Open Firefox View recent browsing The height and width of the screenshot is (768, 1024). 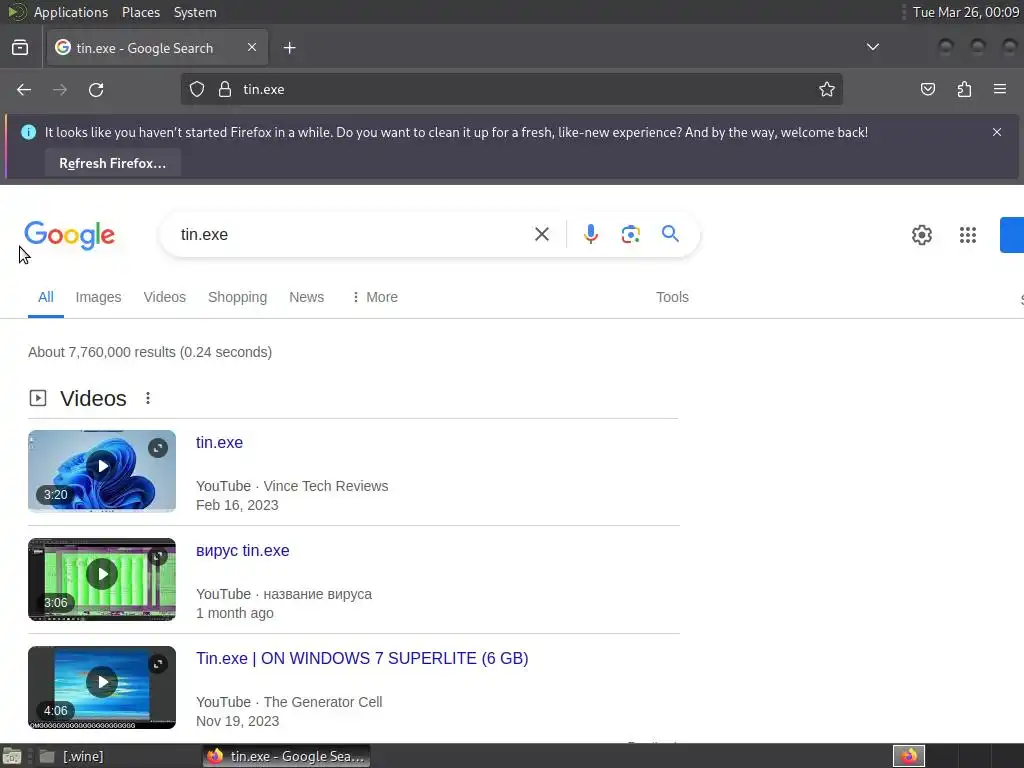coord(20,48)
